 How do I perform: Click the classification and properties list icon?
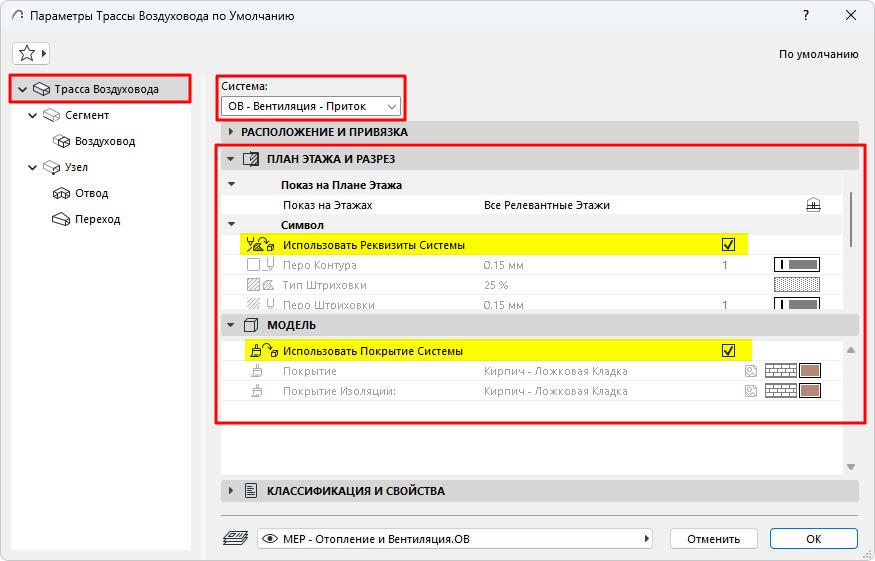[x=251, y=491]
